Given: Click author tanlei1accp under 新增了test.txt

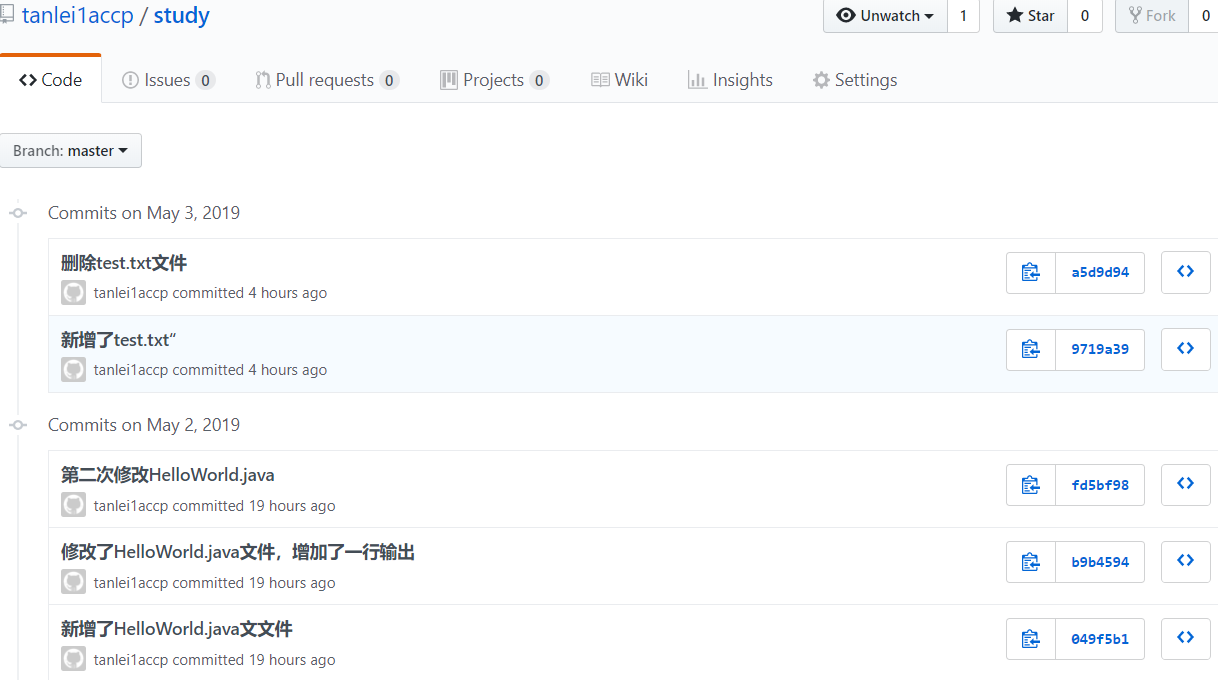Looking at the screenshot, I should coord(131,370).
